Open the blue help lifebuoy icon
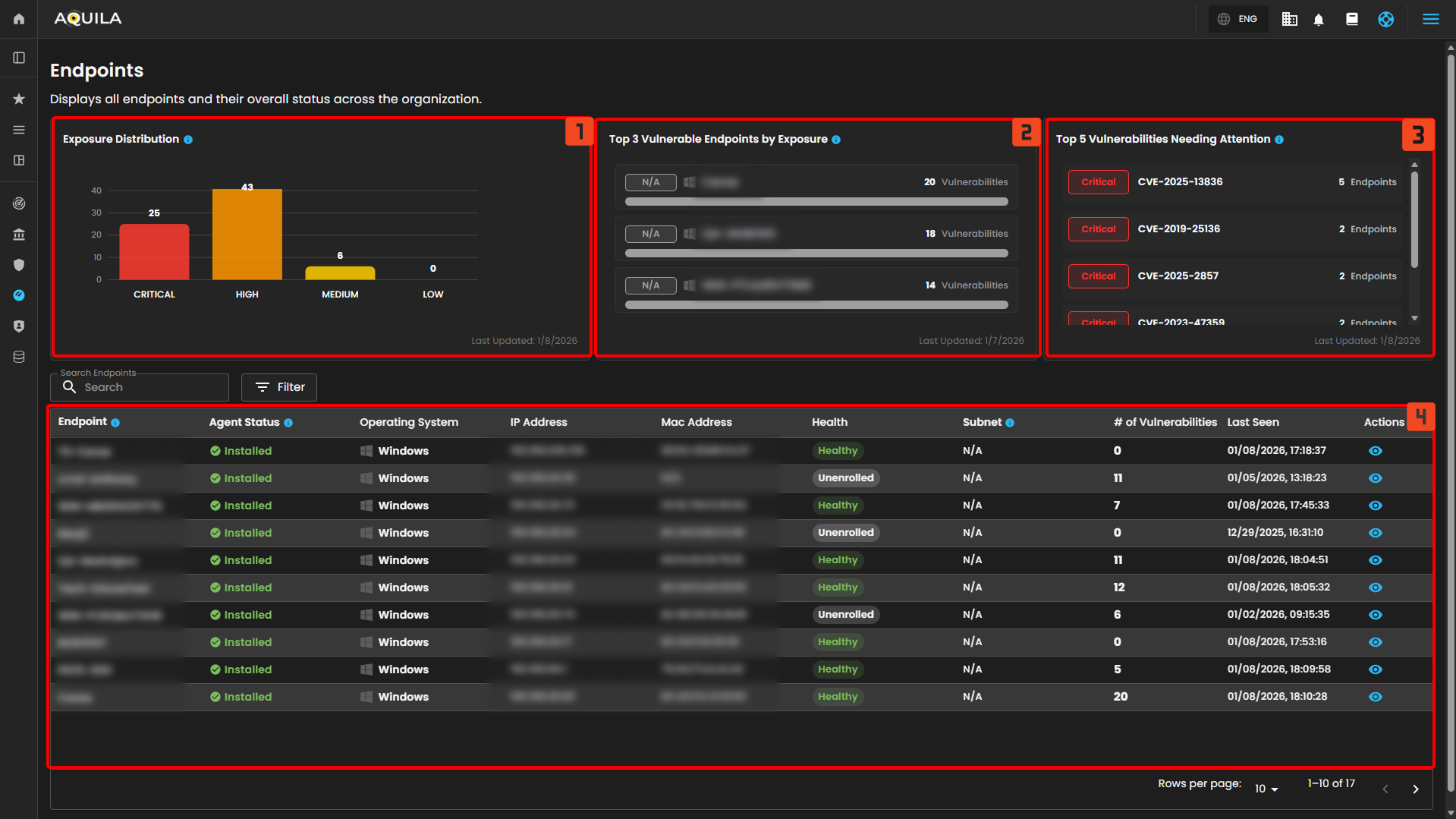1456x819 pixels. pyautogui.click(x=1385, y=20)
